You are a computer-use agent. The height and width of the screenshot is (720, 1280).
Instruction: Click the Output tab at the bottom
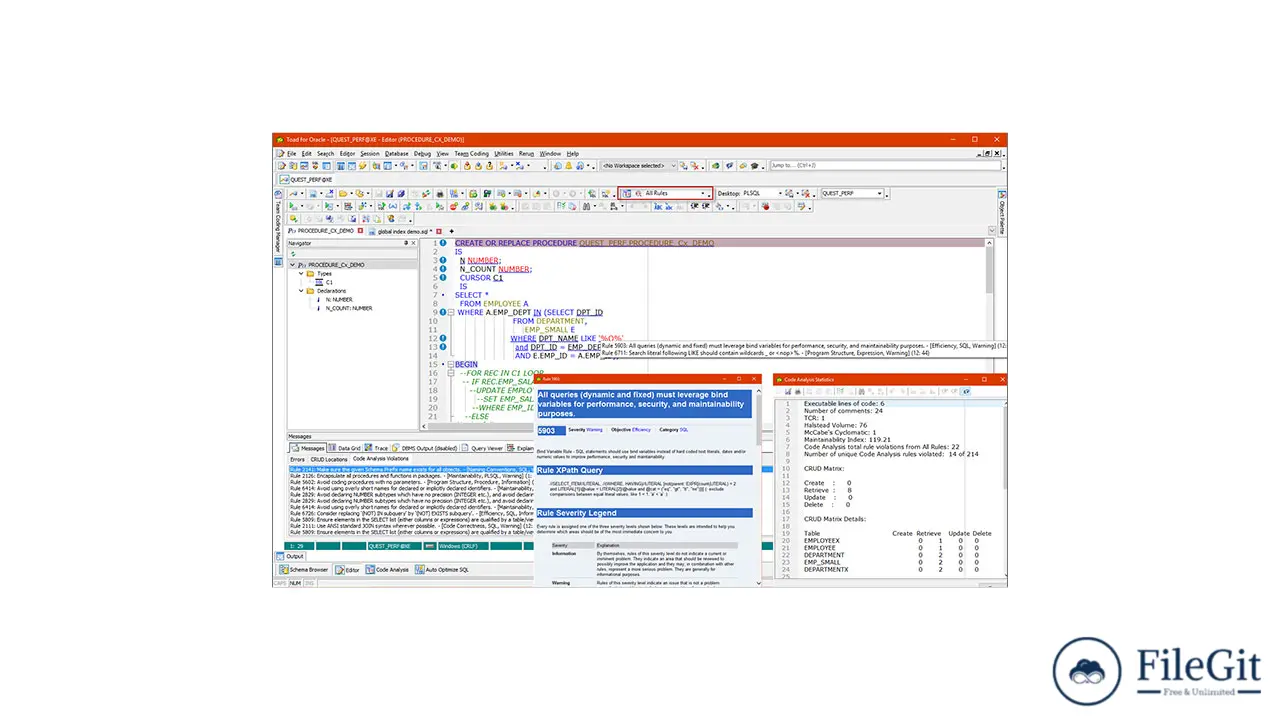[x=292, y=556]
